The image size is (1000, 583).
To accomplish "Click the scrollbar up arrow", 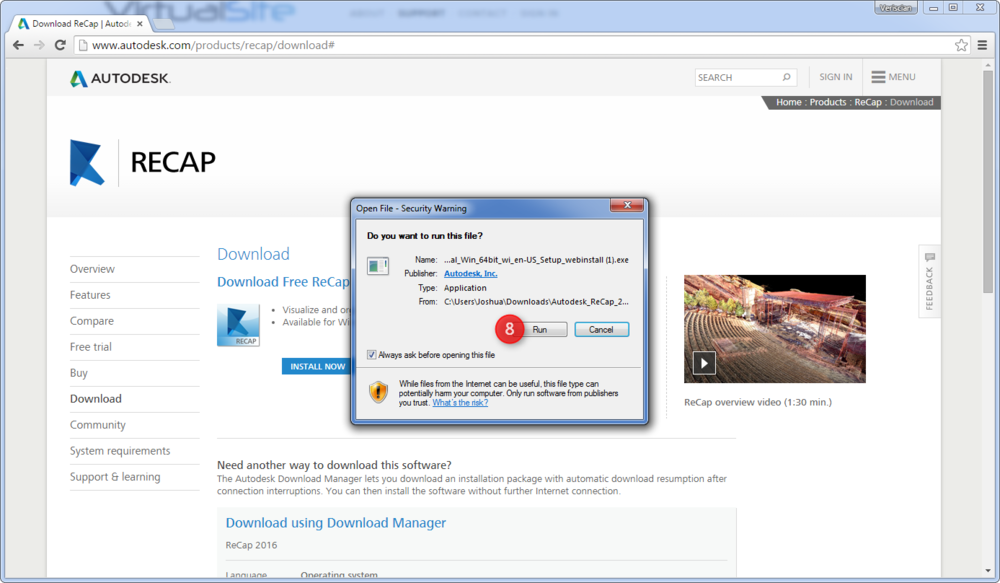I will click(987, 64).
